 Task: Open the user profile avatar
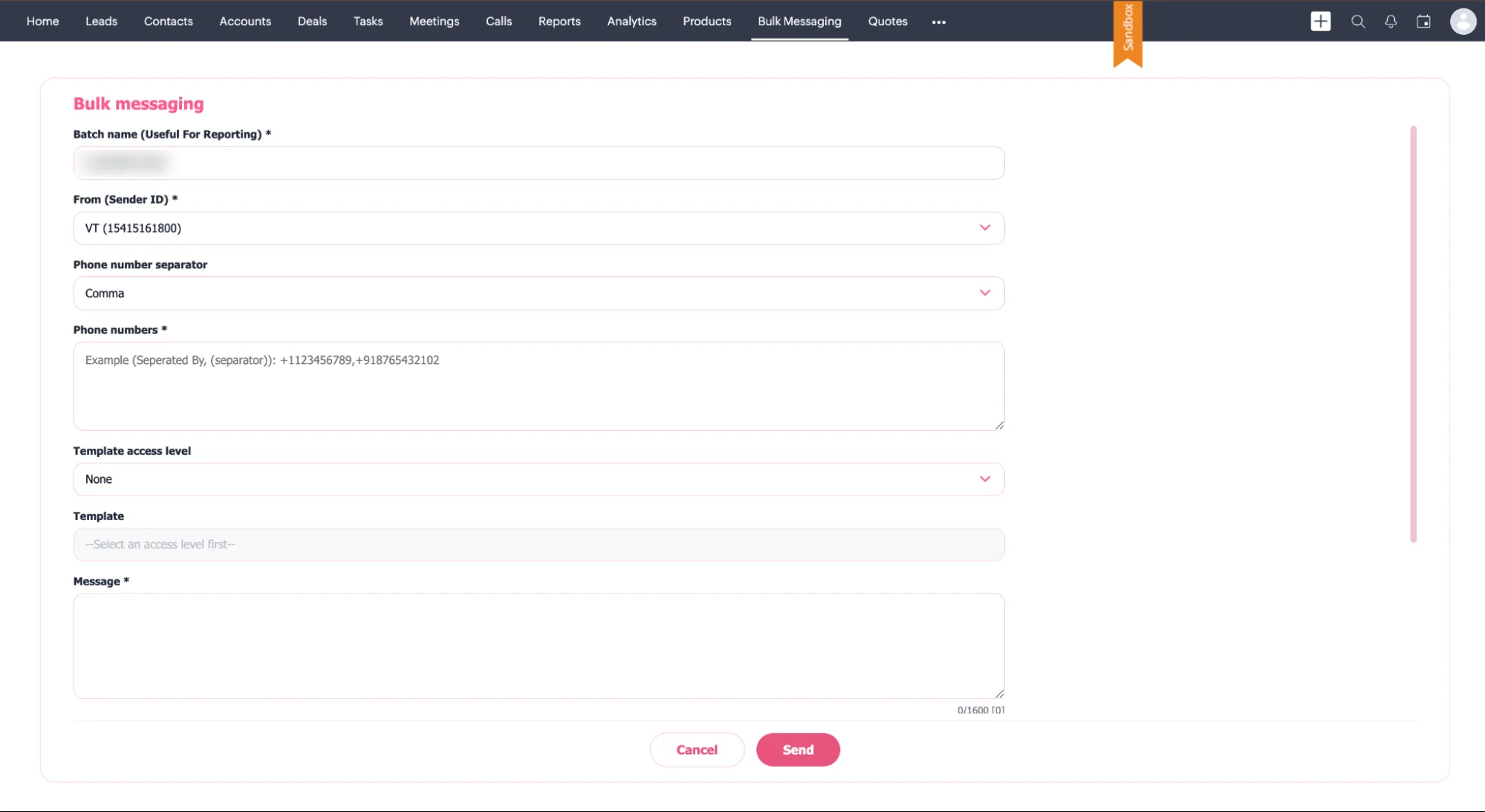tap(1463, 22)
